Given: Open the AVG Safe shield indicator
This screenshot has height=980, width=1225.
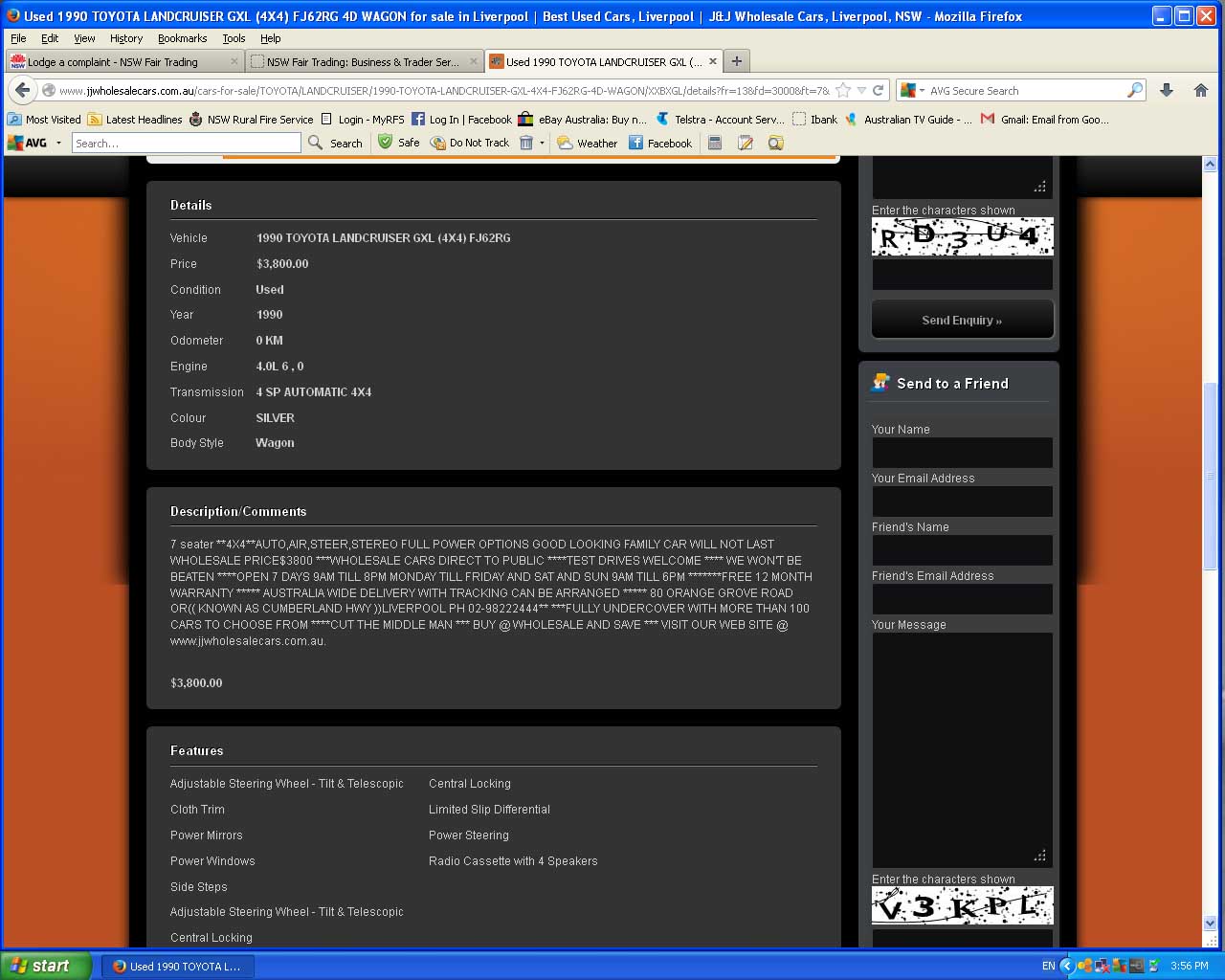Looking at the screenshot, I should tap(398, 143).
